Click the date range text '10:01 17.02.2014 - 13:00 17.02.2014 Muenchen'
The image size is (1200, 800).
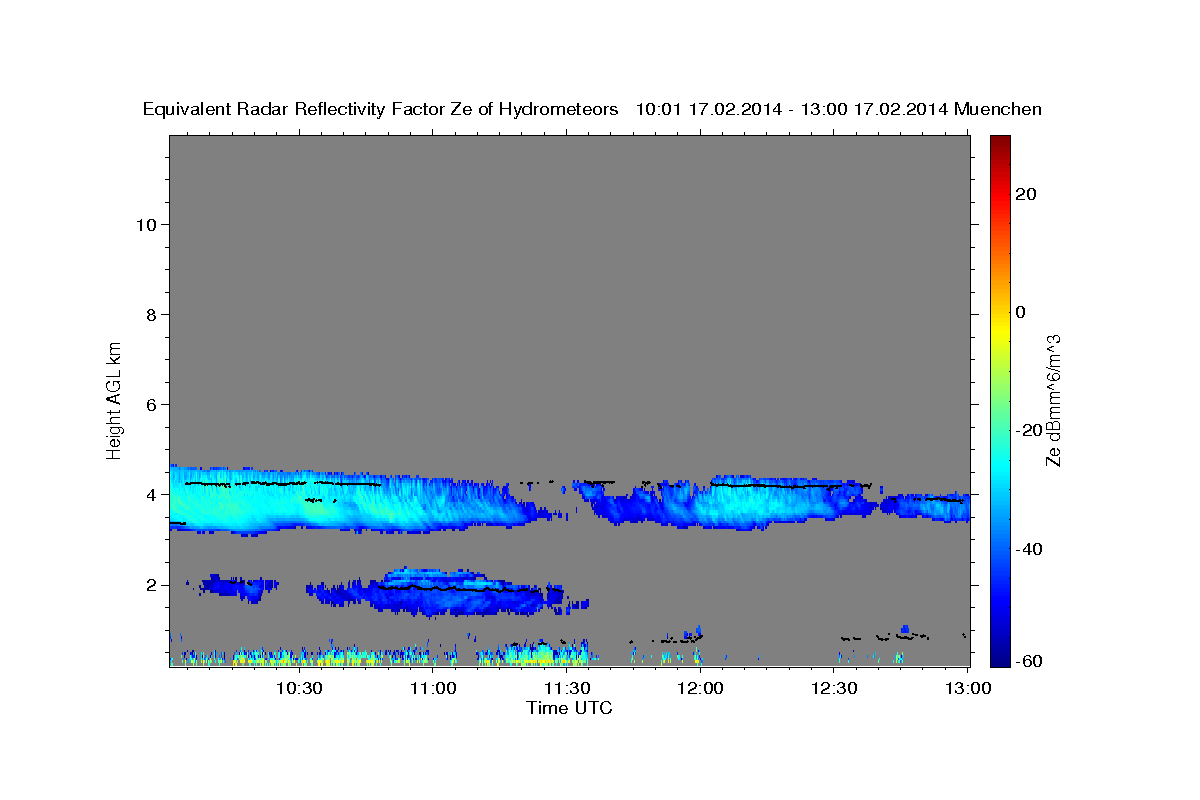click(839, 110)
